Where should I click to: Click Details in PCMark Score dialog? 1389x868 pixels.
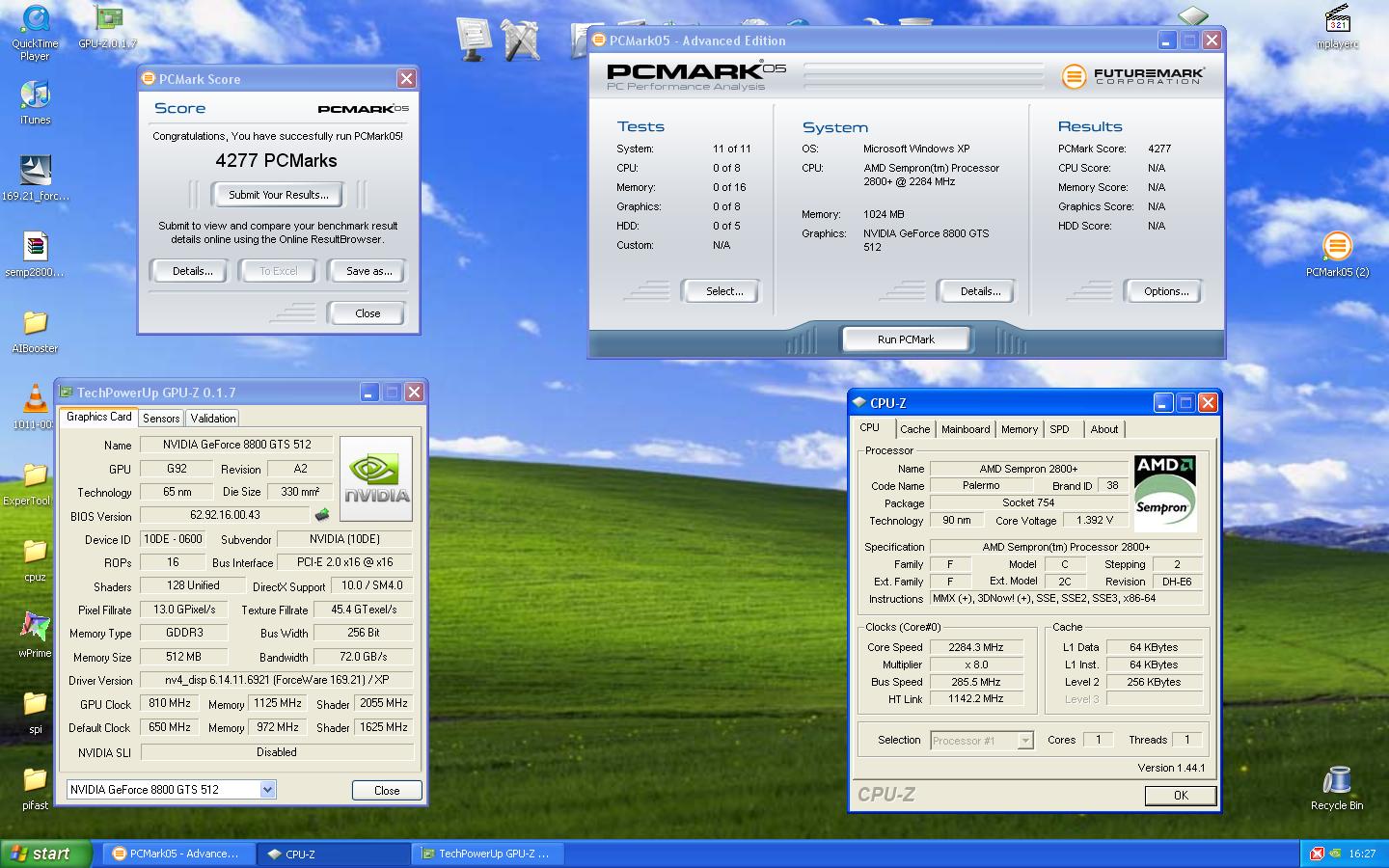click(x=192, y=271)
